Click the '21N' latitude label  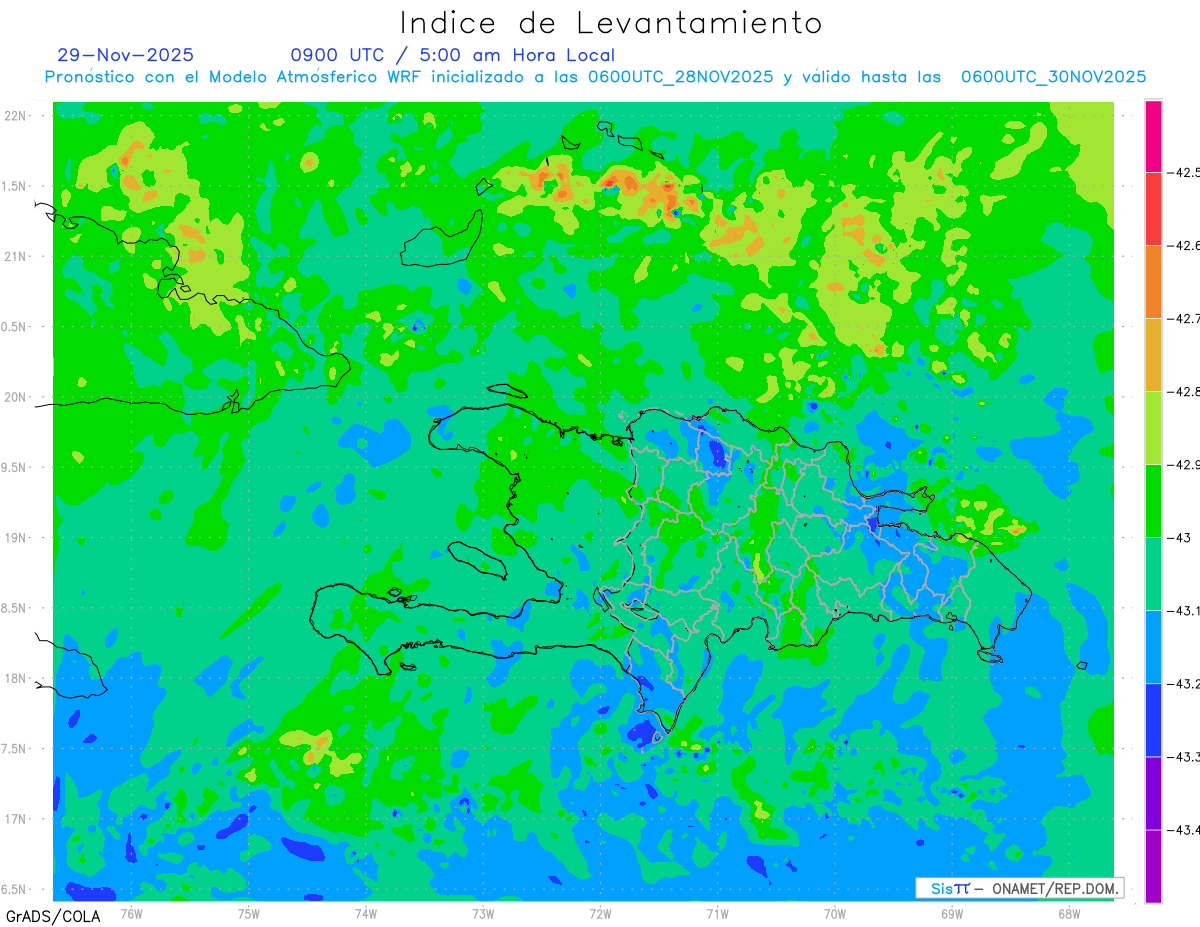point(14,257)
